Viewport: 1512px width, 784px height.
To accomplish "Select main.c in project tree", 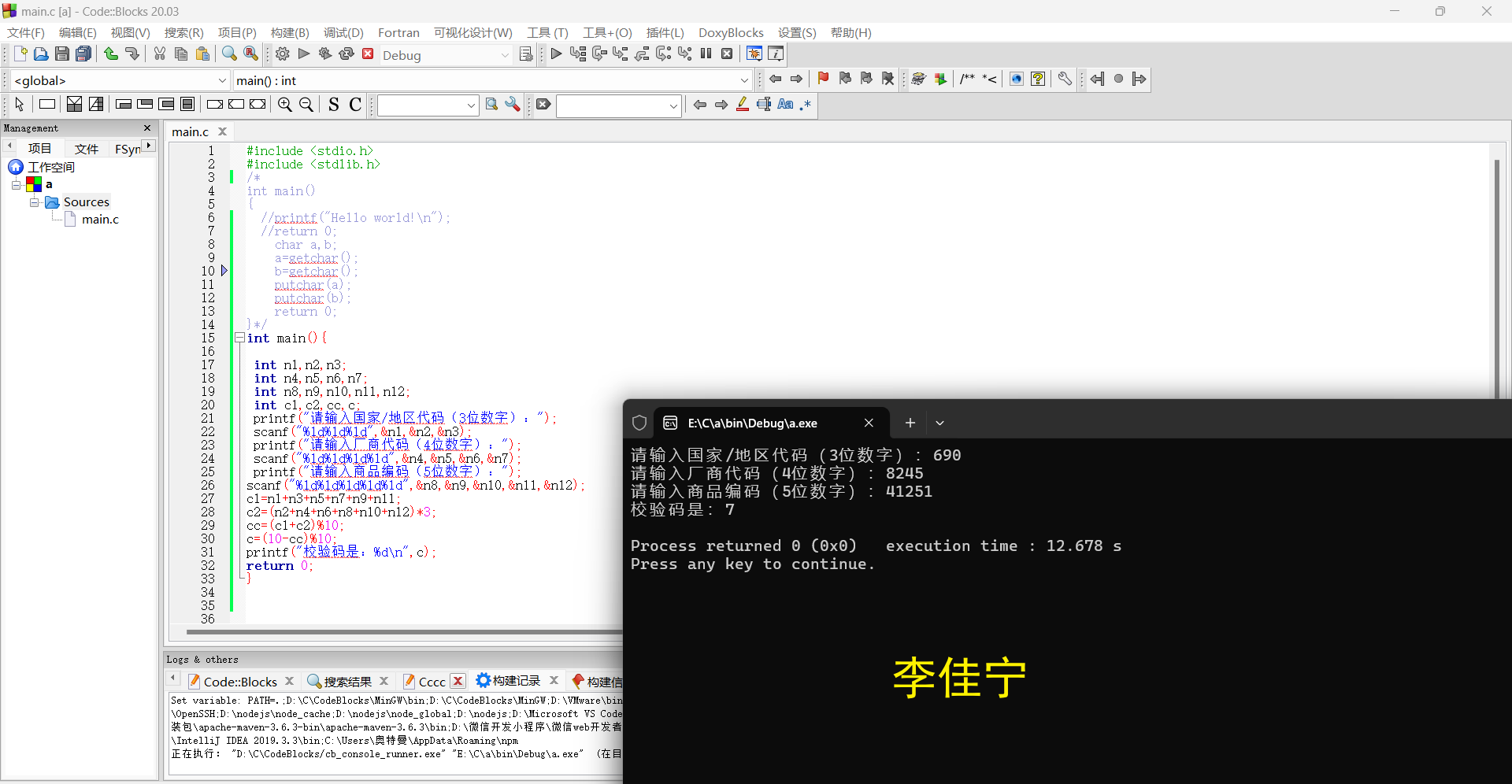I will pos(100,220).
